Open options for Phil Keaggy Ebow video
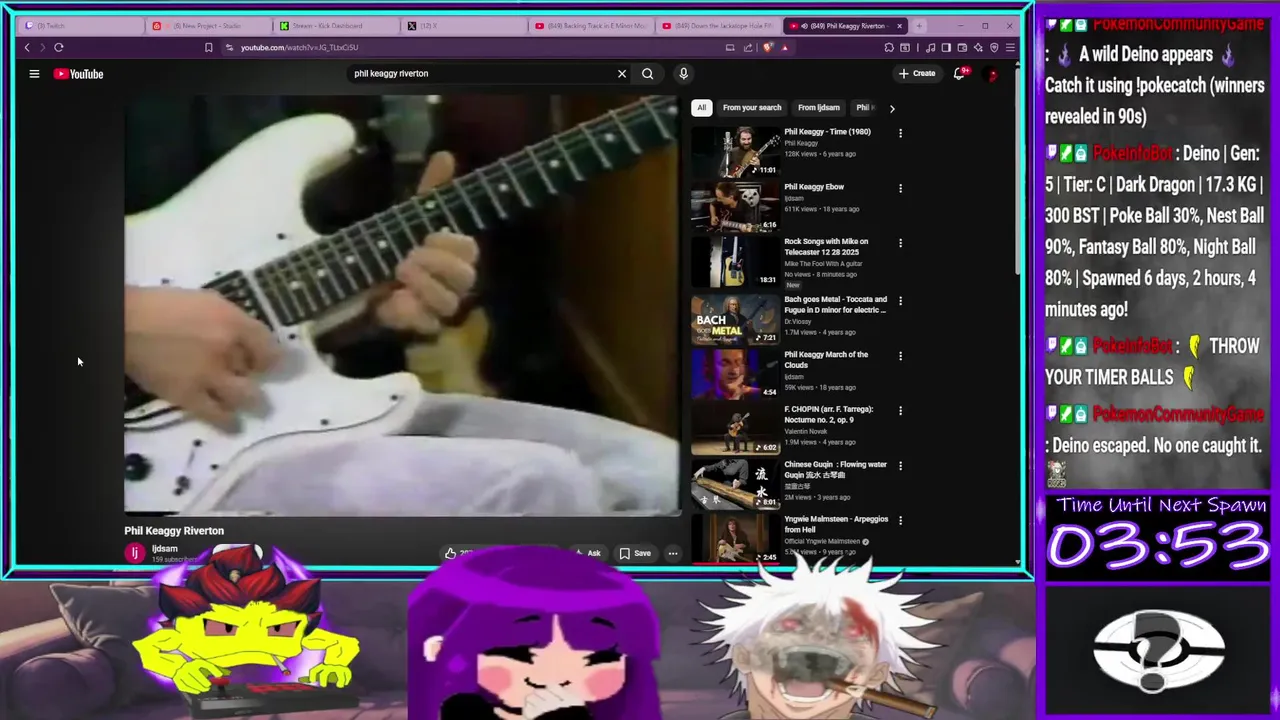The width and height of the screenshot is (1280, 720). point(900,188)
